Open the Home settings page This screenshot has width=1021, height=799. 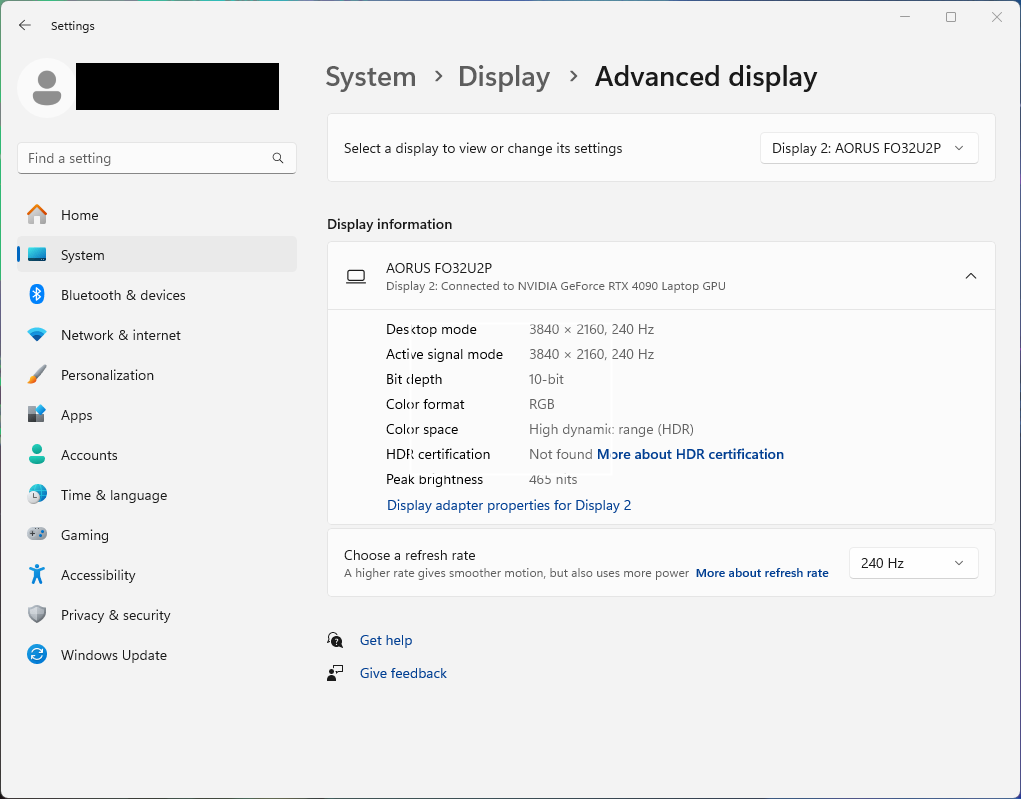(157, 215)
